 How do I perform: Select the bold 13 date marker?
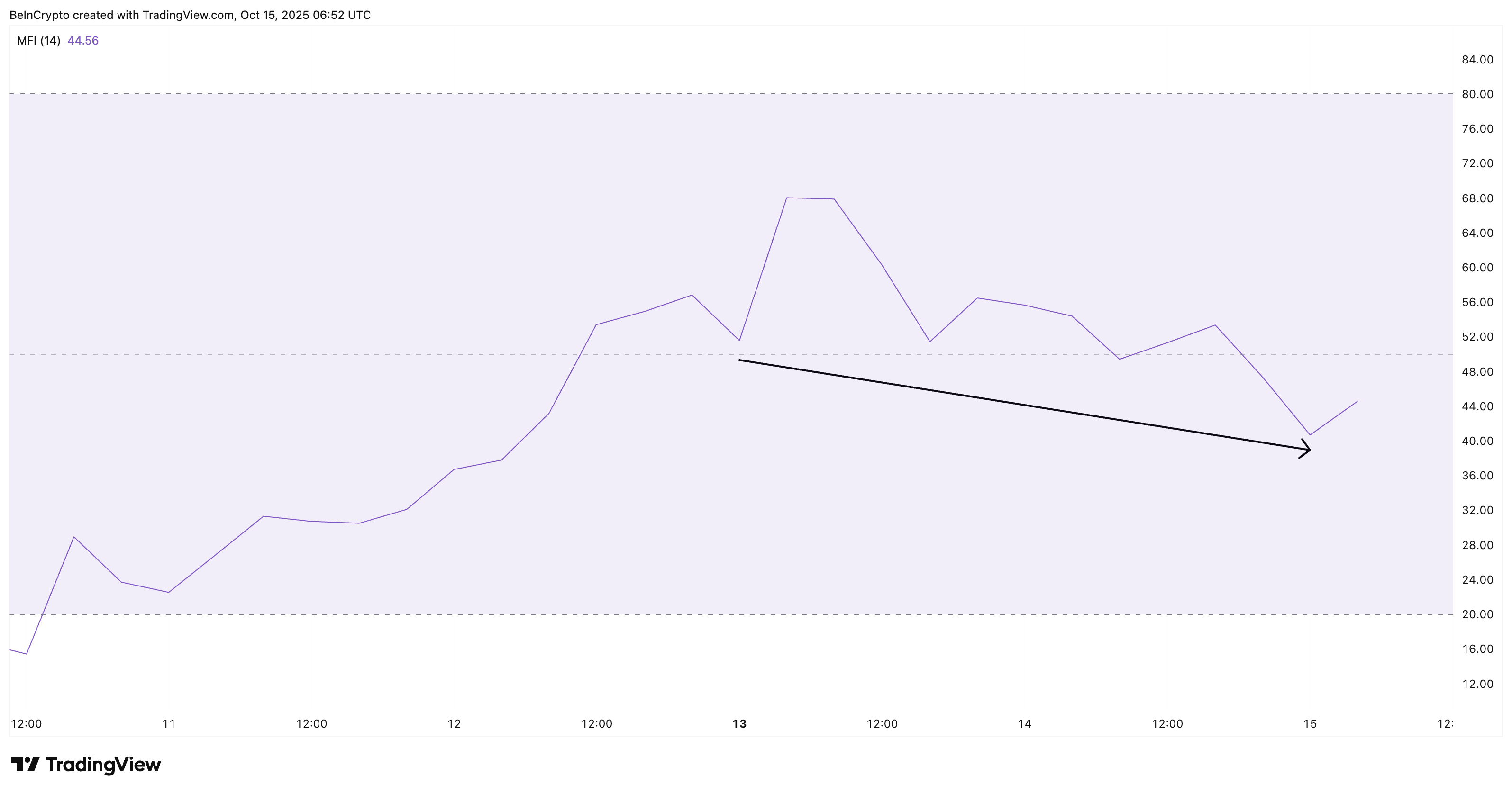pos(739,724)
